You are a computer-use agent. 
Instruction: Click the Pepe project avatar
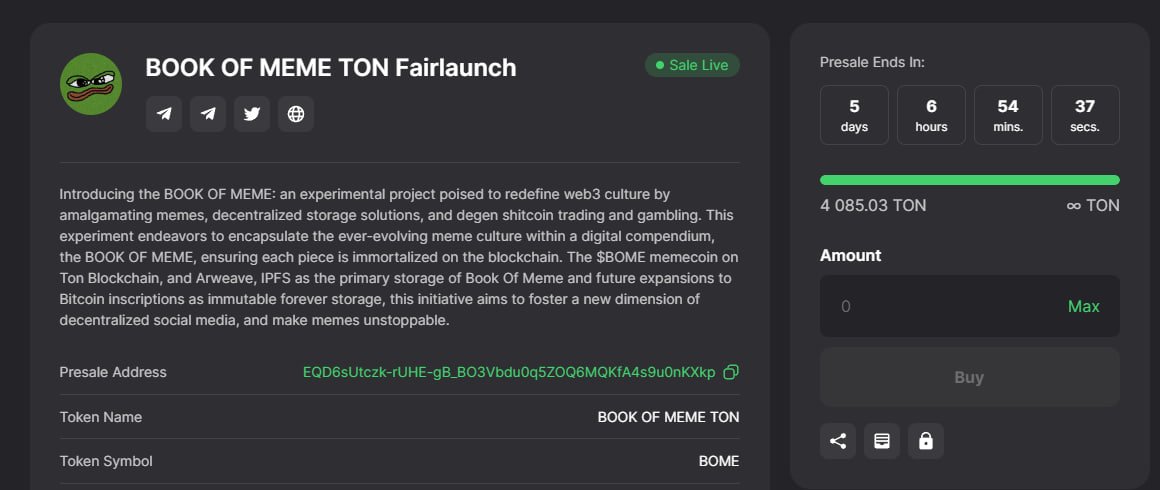(x=91, y=84)
